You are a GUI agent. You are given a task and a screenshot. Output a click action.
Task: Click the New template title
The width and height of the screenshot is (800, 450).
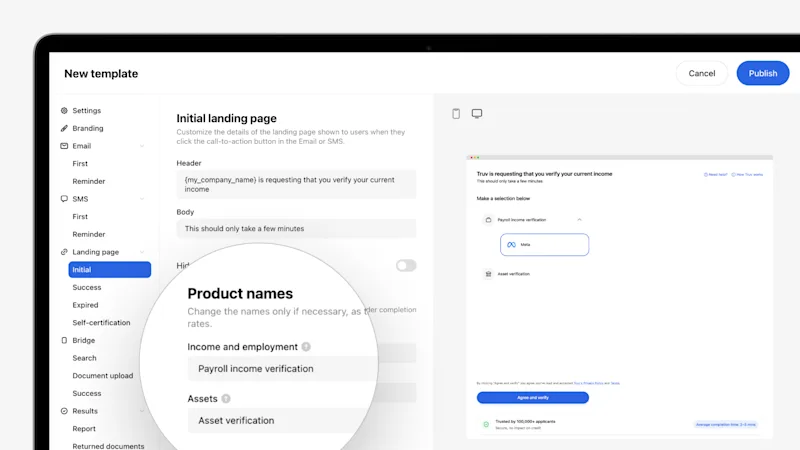101,73
